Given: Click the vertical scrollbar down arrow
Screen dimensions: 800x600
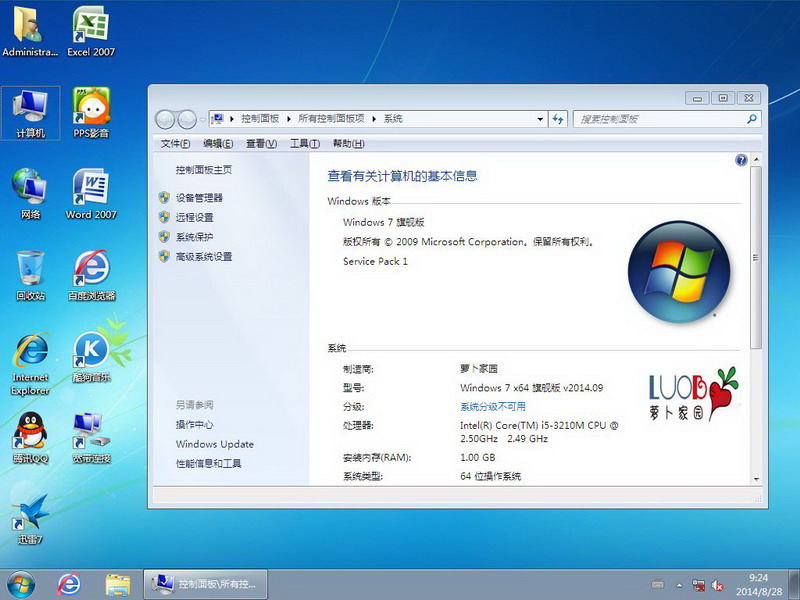Looking at the screenshot, I should pyautogui.click(x=756, y=479).
